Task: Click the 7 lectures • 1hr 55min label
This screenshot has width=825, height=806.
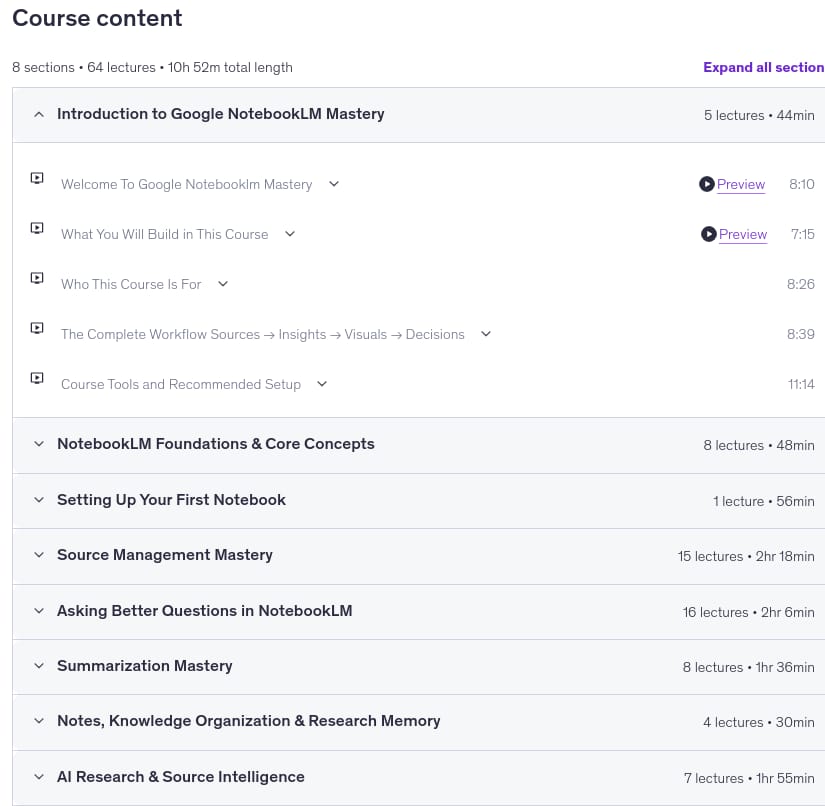Action: (x=749, y=778)
